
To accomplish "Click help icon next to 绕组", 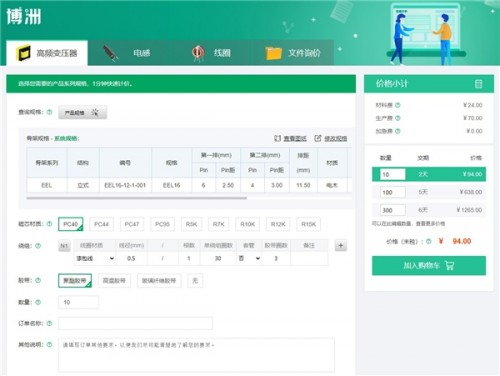I will point(38,246).
